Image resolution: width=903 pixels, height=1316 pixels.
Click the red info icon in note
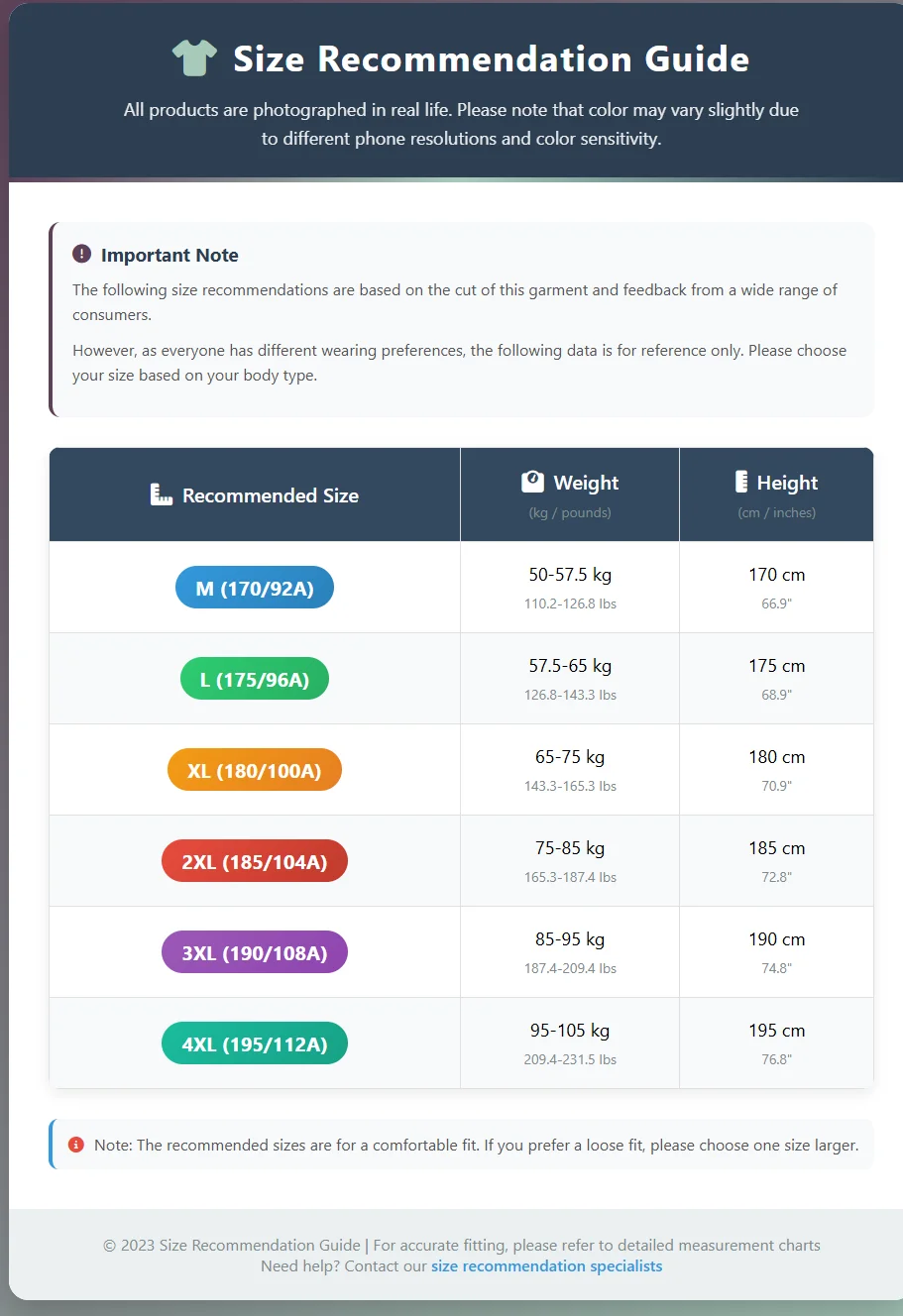pos(75,1145)
